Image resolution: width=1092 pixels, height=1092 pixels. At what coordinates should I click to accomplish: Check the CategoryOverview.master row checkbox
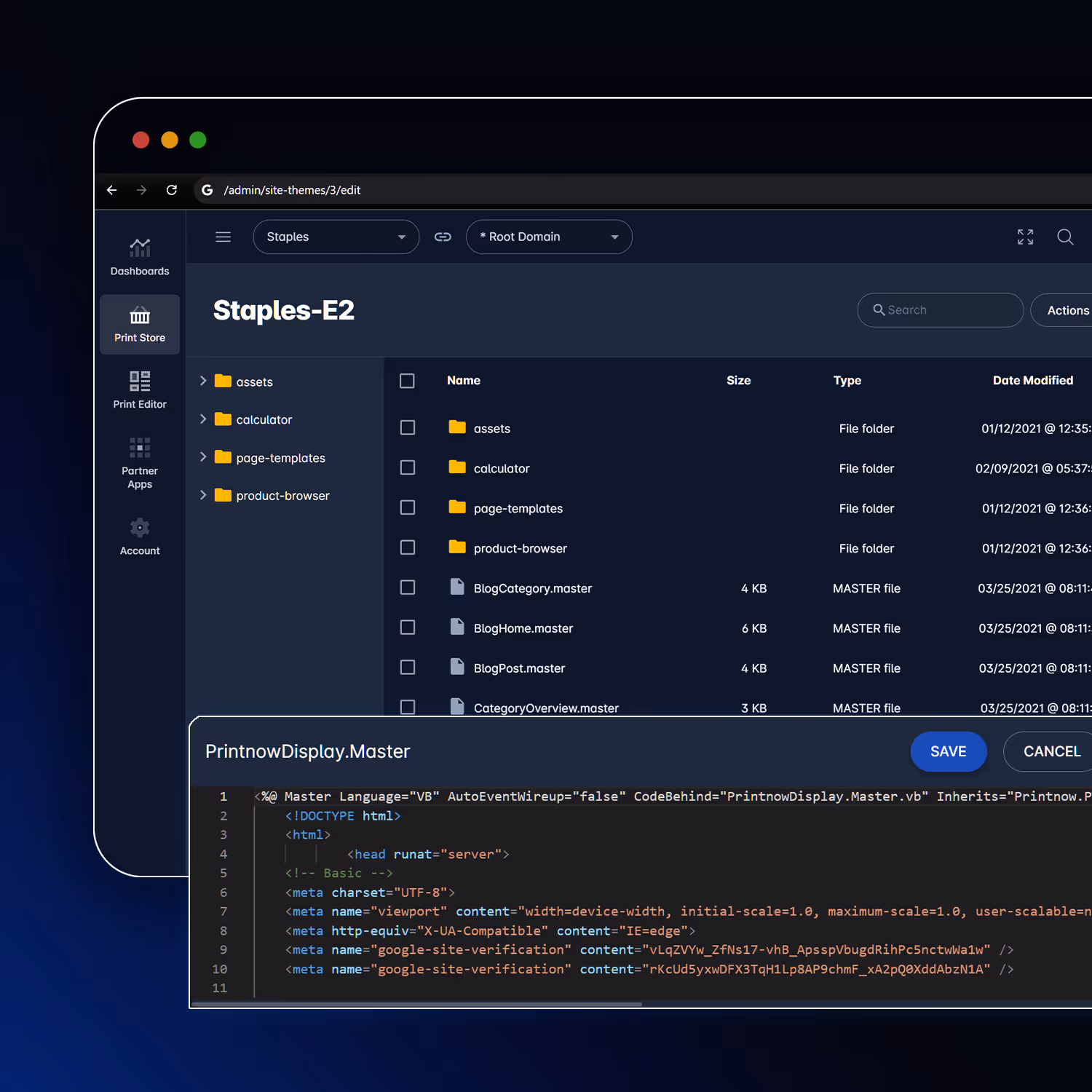tap(408, 708)
